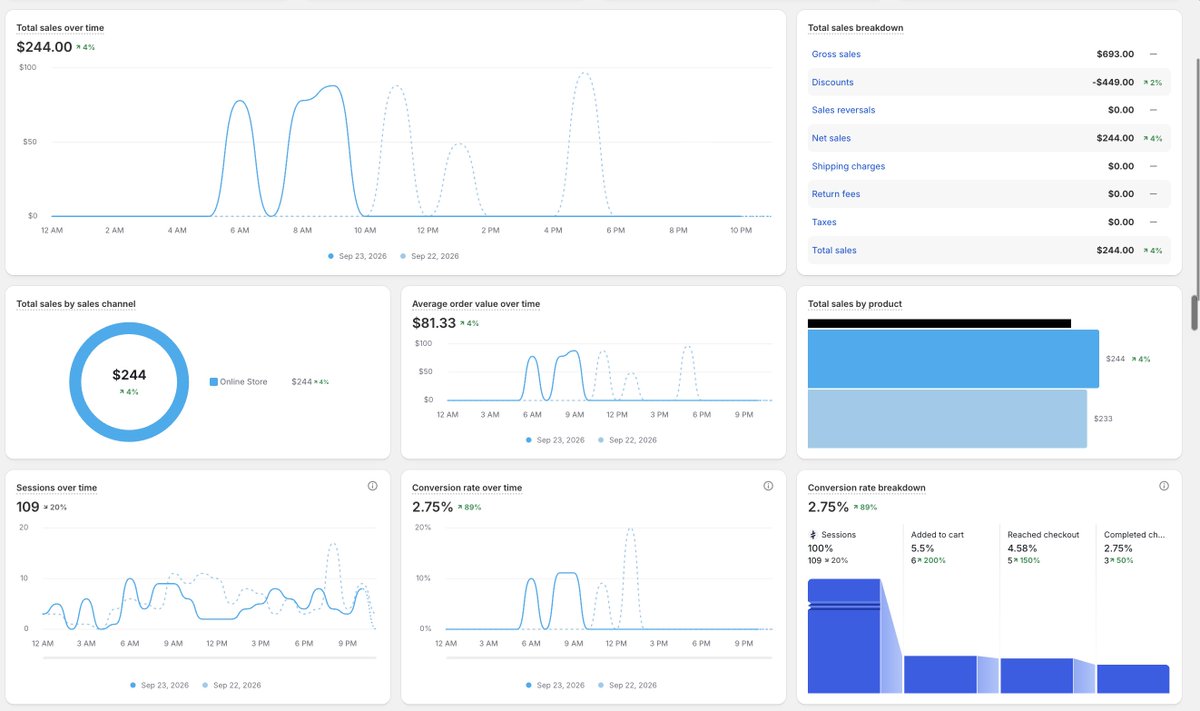Open the Discounts link
The width and height of the screenshot is (1200, 711).
(x=833, y=82)
